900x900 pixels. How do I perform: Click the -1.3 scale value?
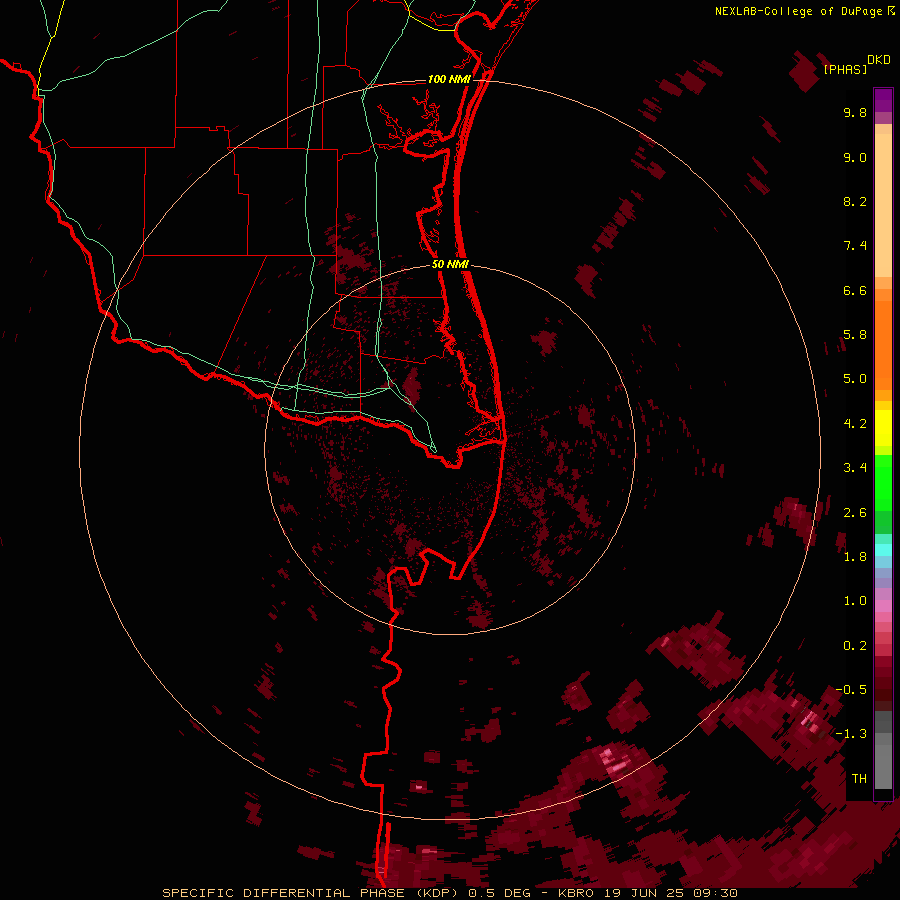[851, 734]
